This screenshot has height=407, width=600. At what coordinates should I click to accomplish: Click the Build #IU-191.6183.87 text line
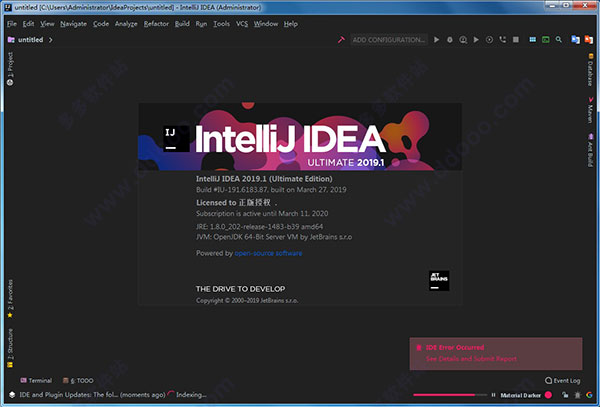point(271,190)
